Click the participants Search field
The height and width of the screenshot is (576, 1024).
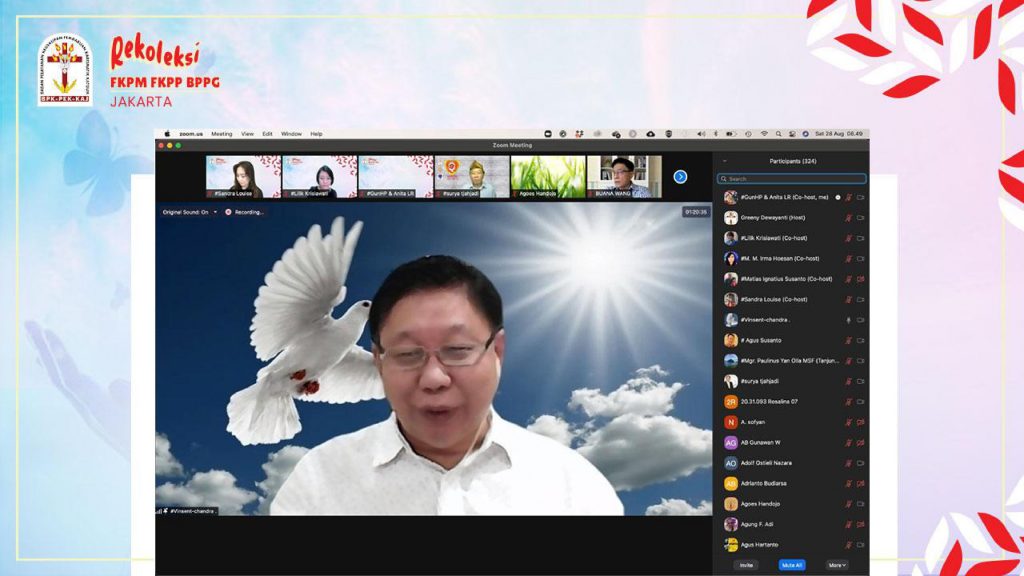click(792, 179)
